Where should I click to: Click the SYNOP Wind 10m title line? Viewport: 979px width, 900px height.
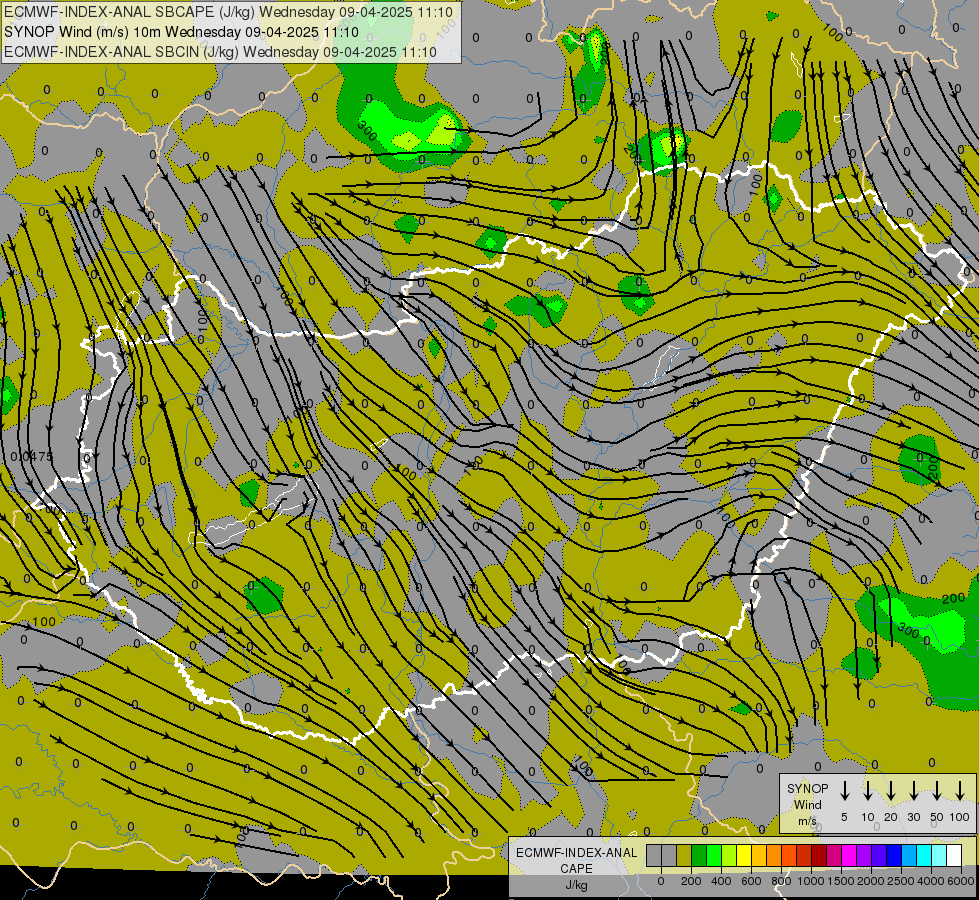coord(181,32)
